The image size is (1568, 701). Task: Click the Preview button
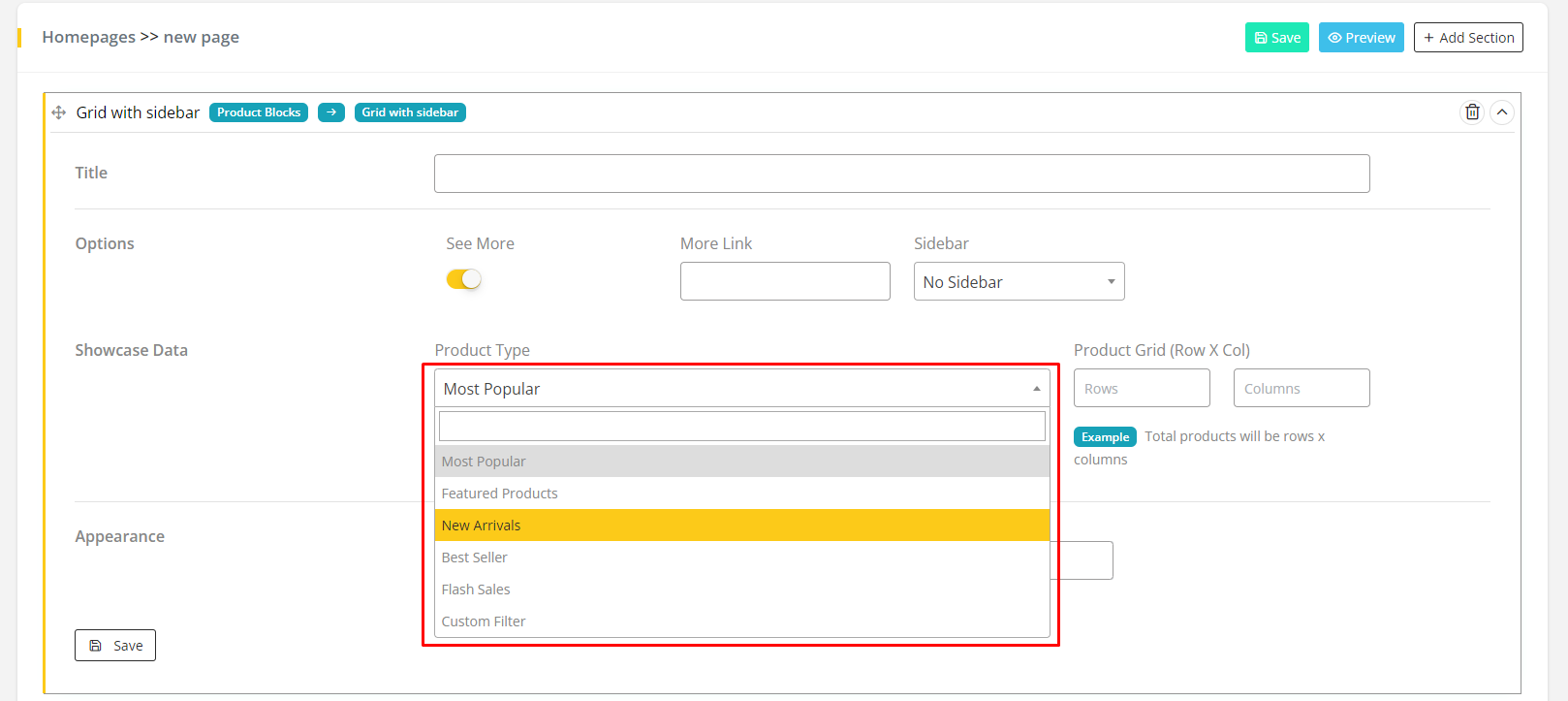point(1361,38)
